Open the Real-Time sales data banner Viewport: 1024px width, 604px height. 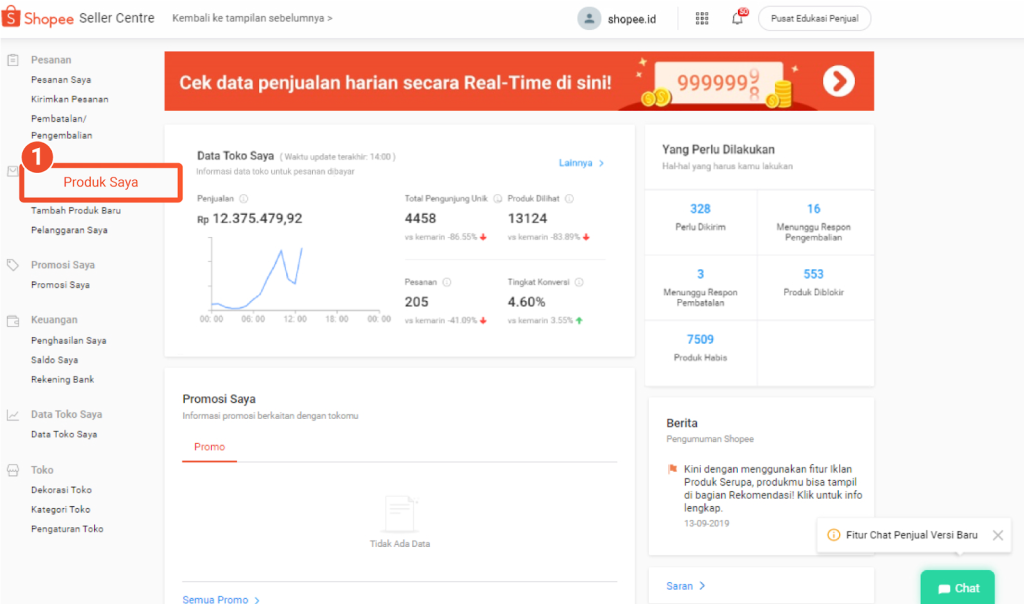pyautogui.click(x=519, y=81)
